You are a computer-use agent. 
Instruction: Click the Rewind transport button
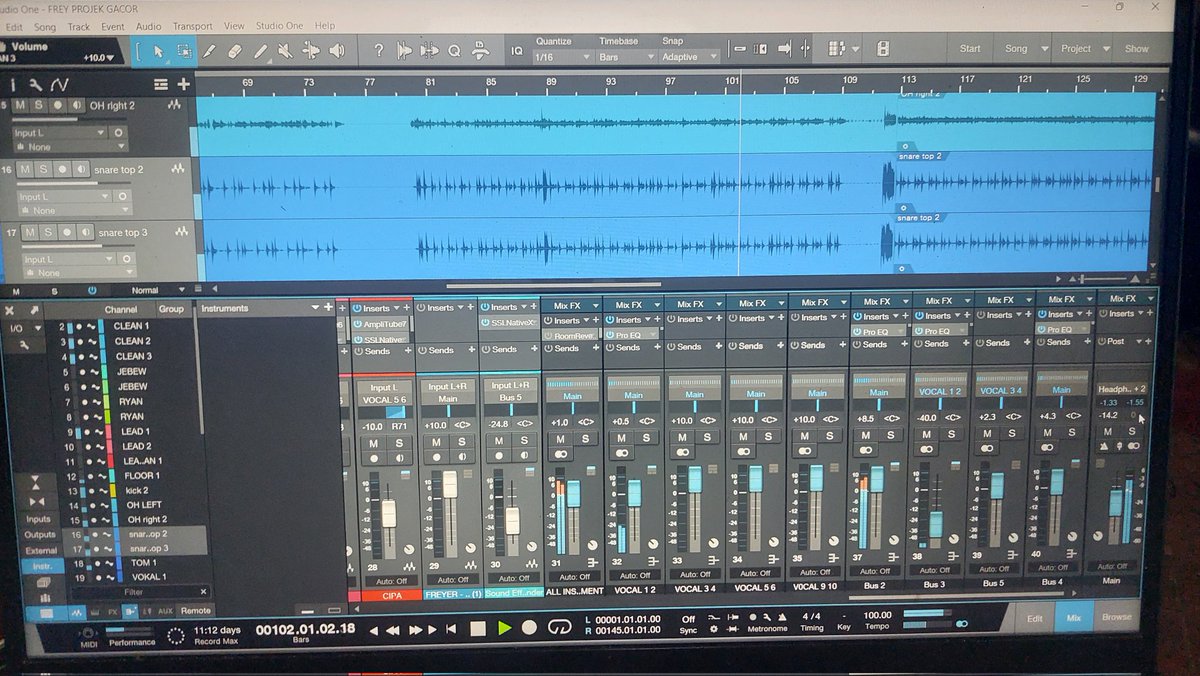[x=394, y=629]
